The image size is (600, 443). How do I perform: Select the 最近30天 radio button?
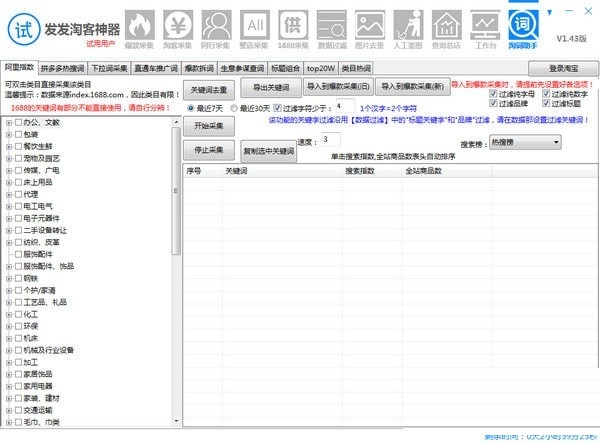coord(234,108)
